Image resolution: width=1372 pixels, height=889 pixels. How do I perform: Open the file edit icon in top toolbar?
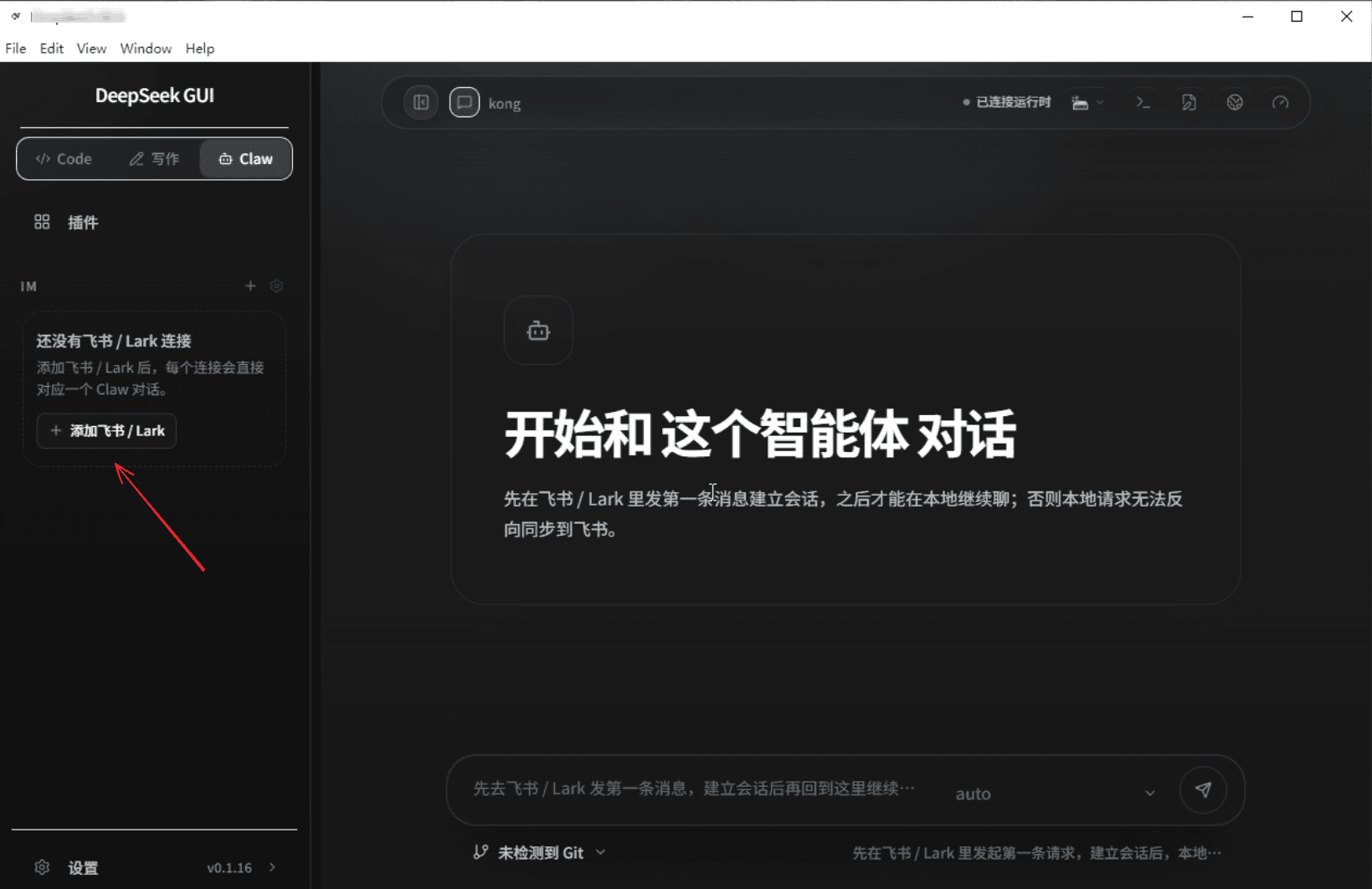pyautogui.click(x=1189, y=102)
